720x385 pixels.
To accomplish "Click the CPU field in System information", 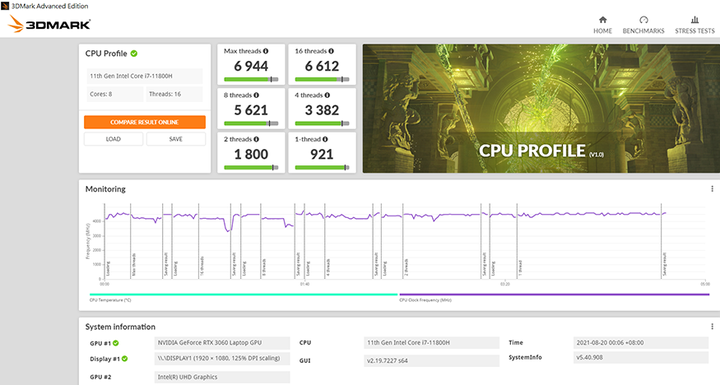I will pyautogui.click(x=432, y=343).
